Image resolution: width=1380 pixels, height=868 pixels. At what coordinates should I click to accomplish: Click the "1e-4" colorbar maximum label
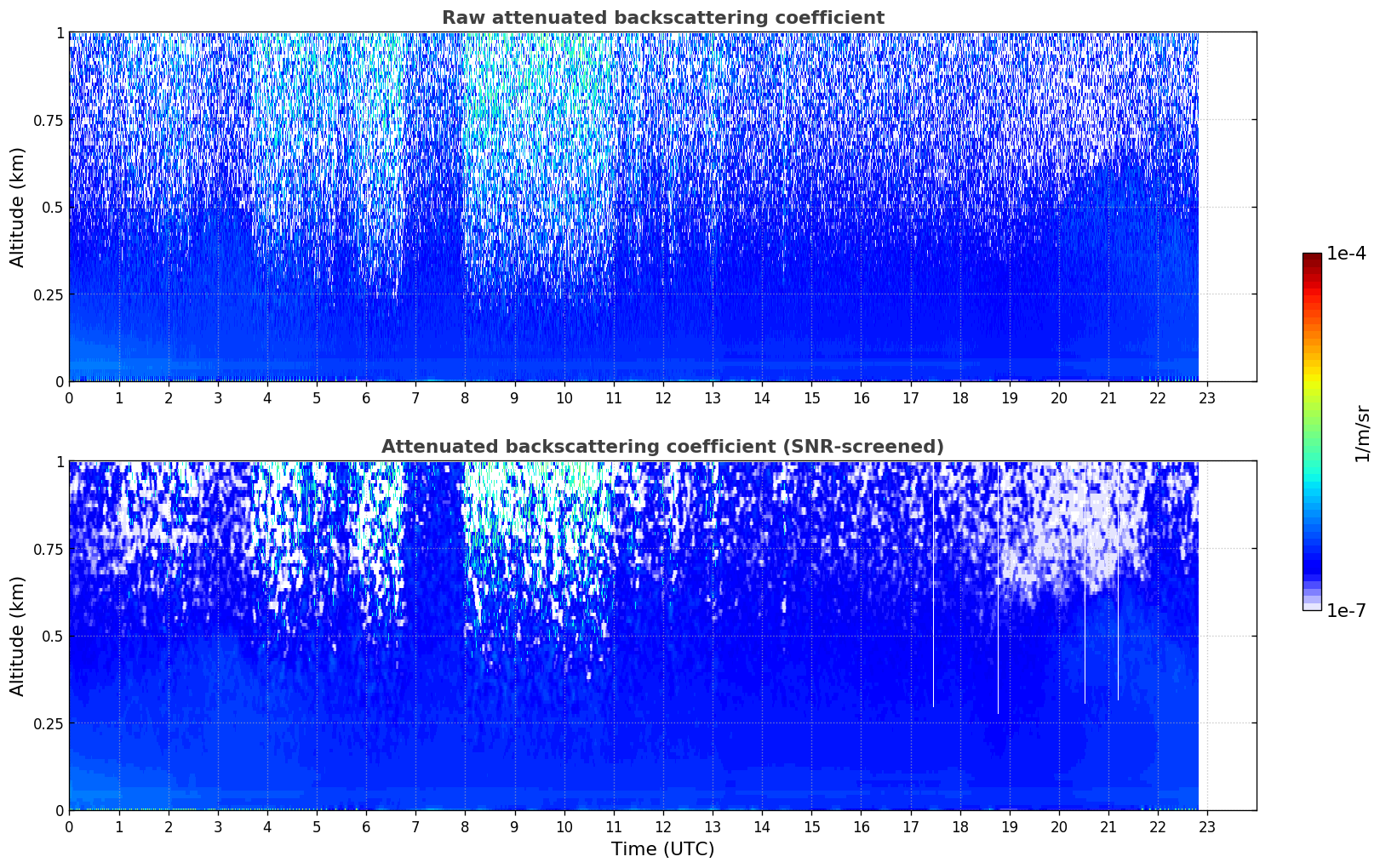1346,254
